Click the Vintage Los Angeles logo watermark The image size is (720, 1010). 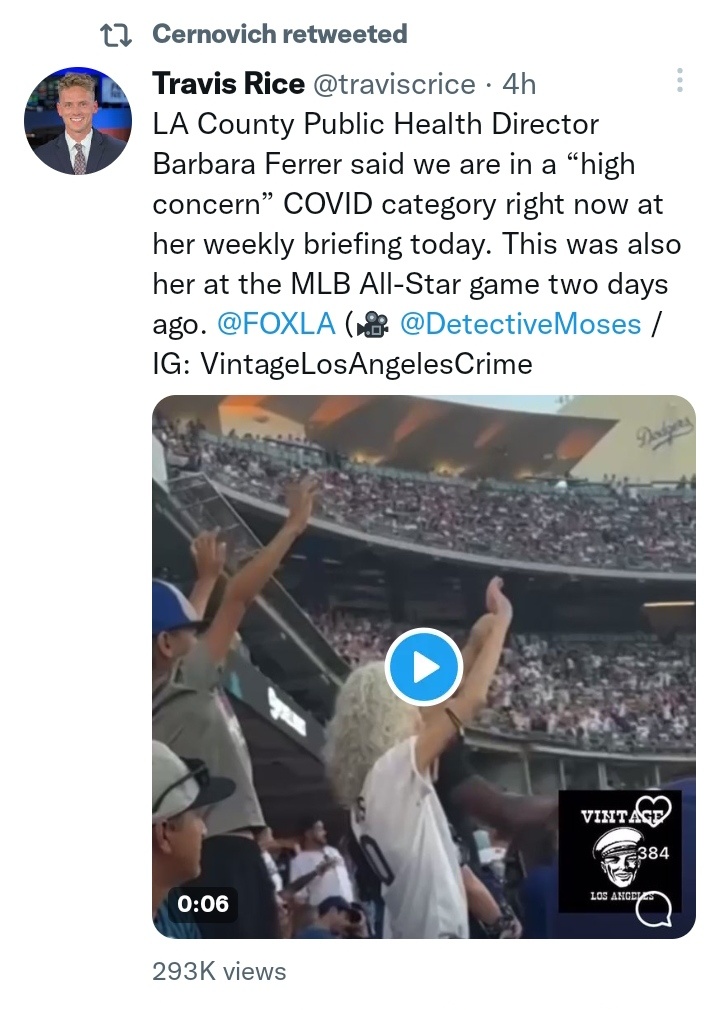(x=620, y=852)
